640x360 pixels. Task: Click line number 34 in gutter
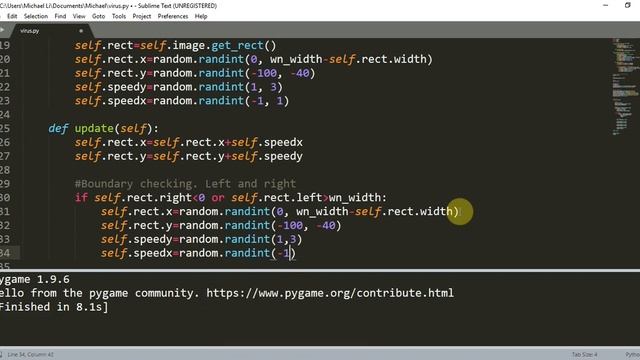click(x=5, y=253)
